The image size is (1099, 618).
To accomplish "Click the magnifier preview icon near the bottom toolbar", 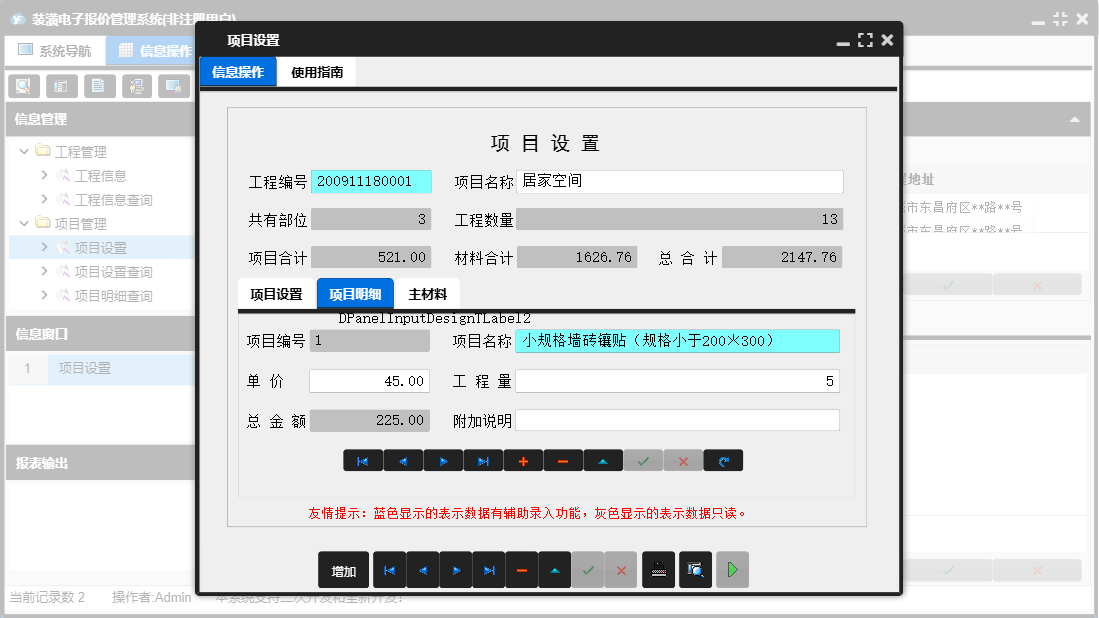I will point(695,569).
